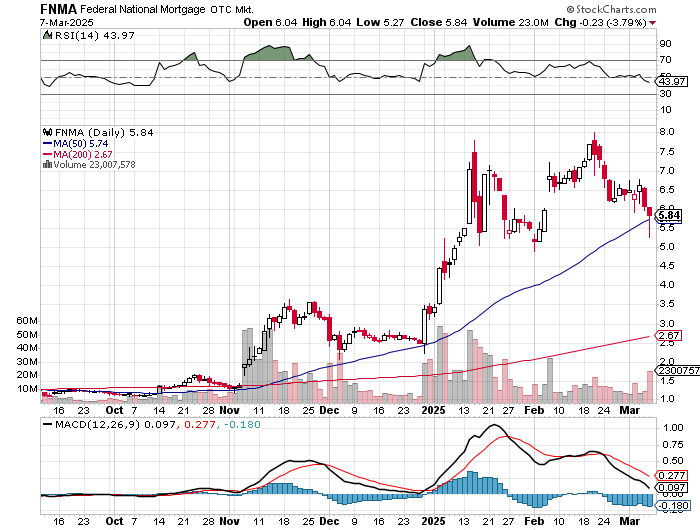Click the 43.97 RSI value tag on axis

point(672,82)
